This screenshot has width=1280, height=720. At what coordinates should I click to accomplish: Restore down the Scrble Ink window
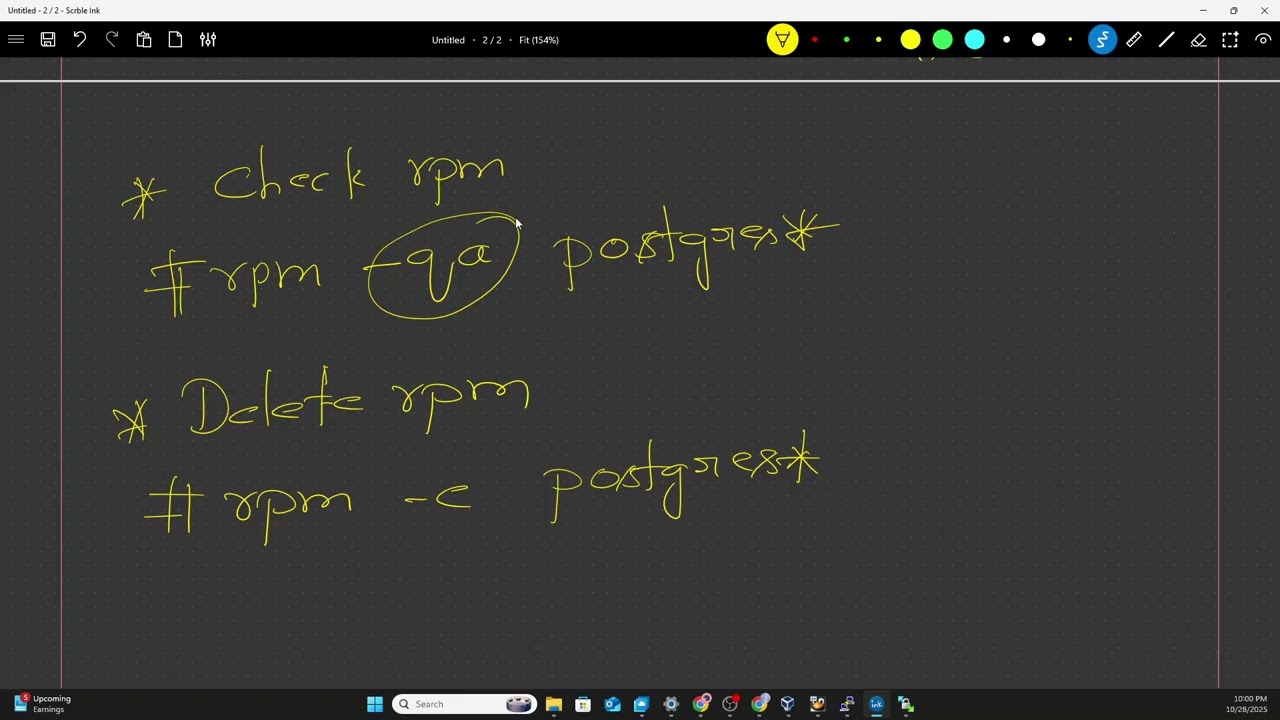[x=1233, y=10]
